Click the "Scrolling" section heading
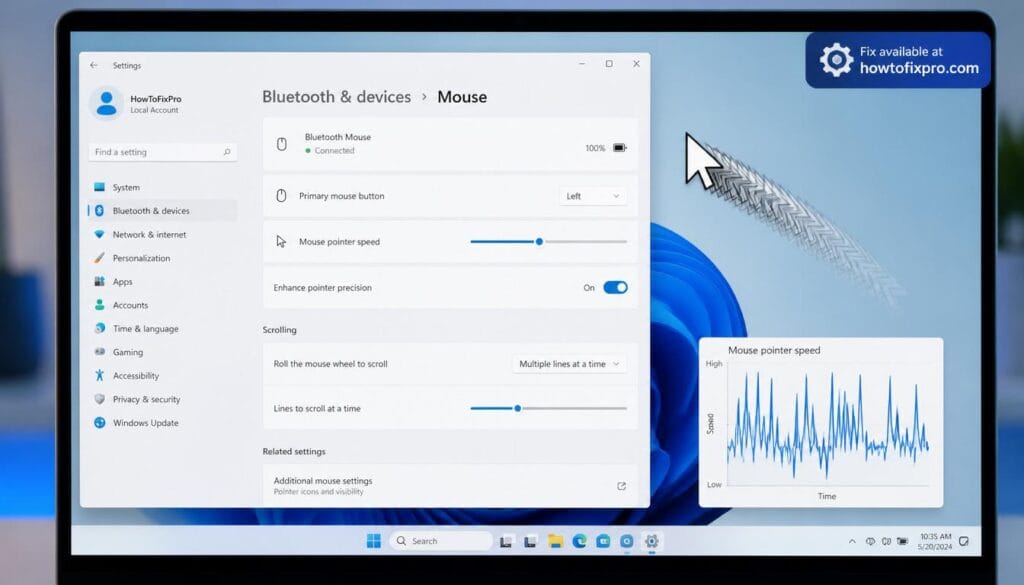 (280, 330)
